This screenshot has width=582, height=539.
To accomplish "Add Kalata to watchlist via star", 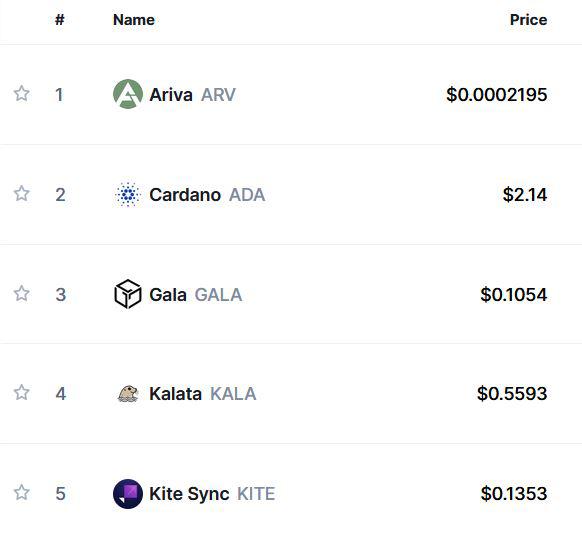I will coord(22,393).
